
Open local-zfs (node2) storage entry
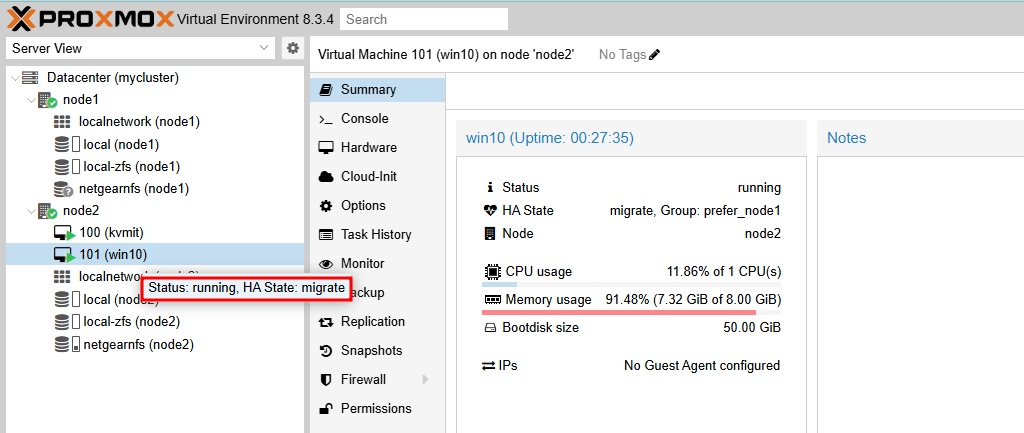pos(132,322)
